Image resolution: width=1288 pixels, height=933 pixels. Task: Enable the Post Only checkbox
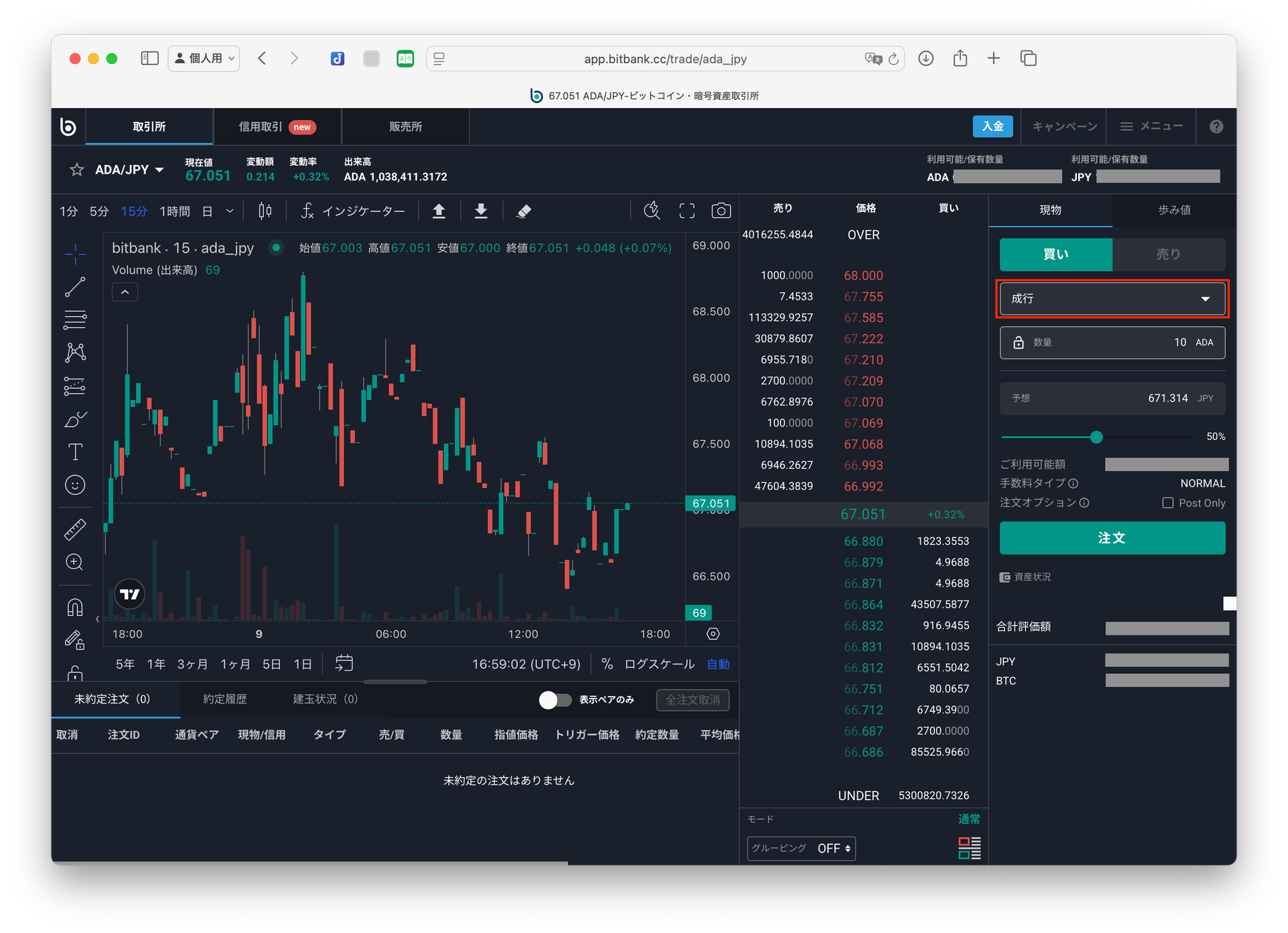tap(1168, 503)
